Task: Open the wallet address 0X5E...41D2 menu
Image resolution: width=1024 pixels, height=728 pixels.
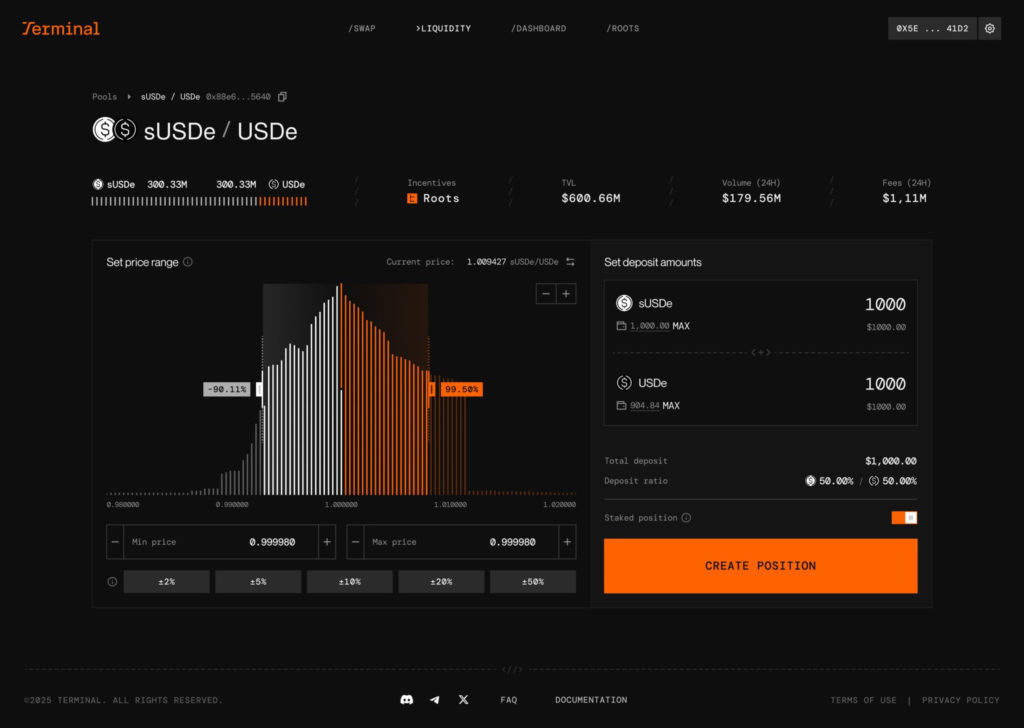Action: point(932,28)
